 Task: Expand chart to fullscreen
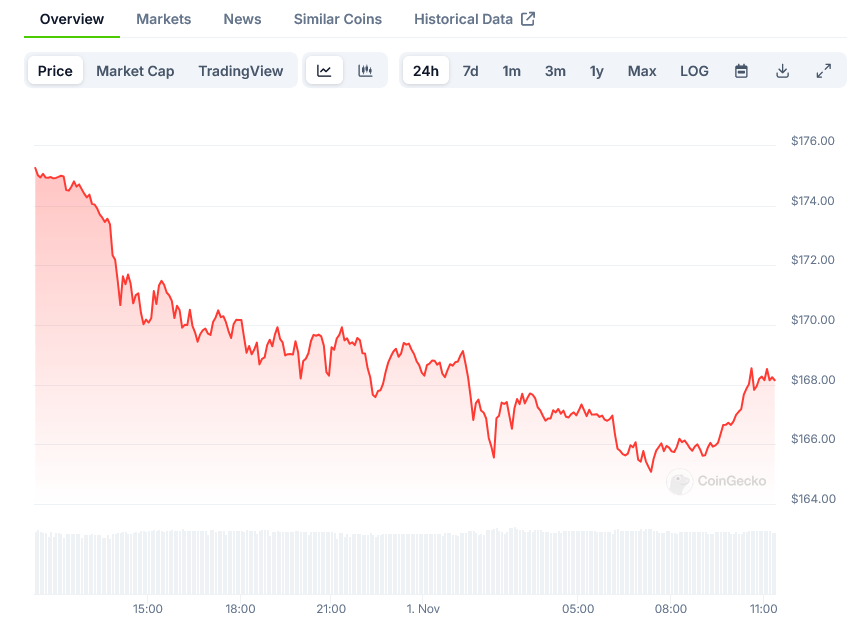tap(823, 71)
